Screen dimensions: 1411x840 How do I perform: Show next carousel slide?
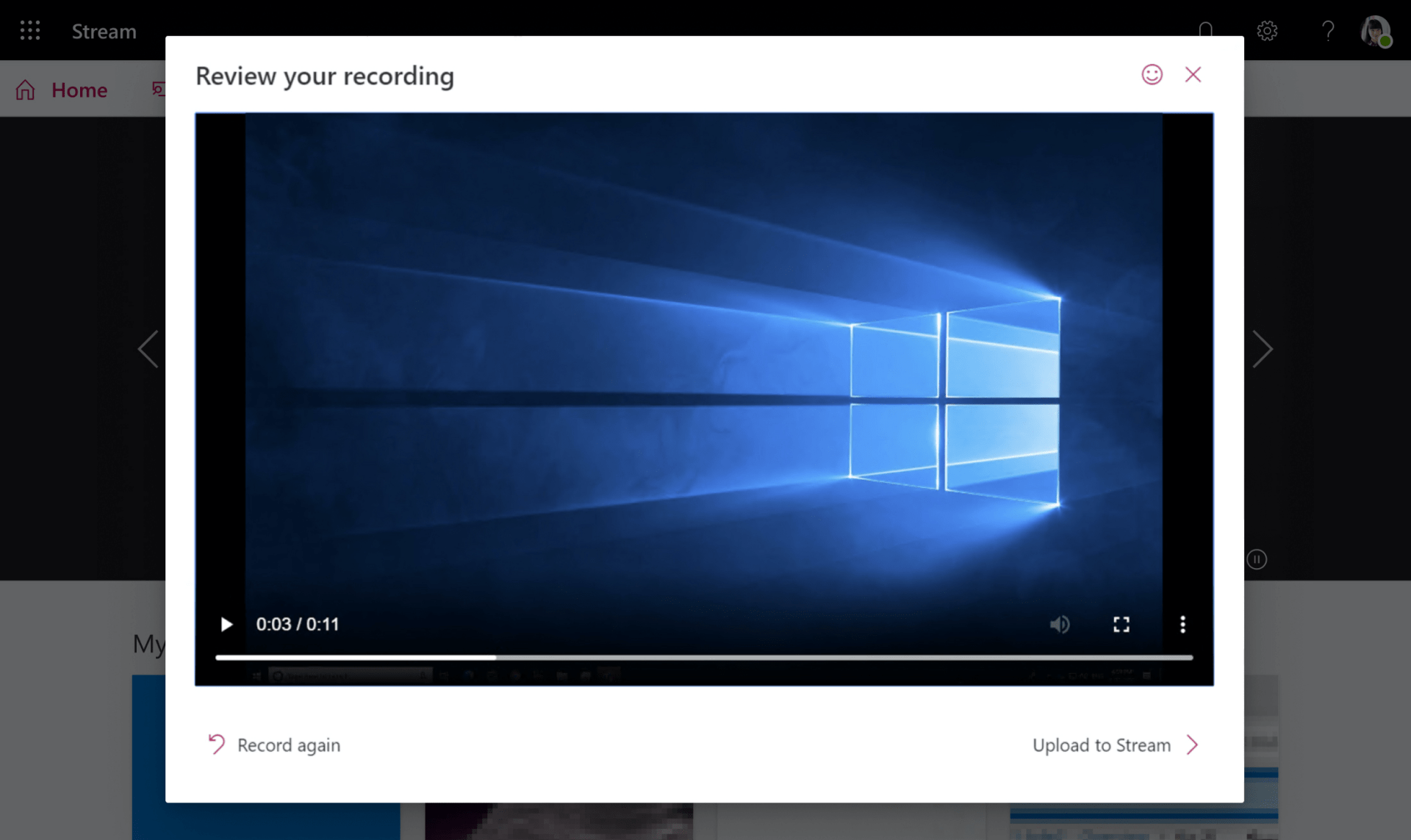click(1262, 348)
